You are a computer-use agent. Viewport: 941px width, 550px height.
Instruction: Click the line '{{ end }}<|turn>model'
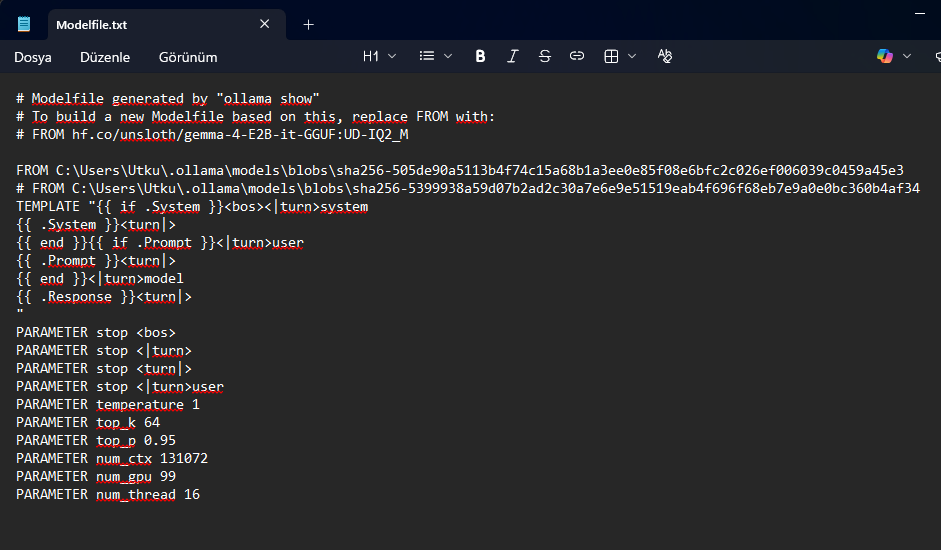pos(100,279)
